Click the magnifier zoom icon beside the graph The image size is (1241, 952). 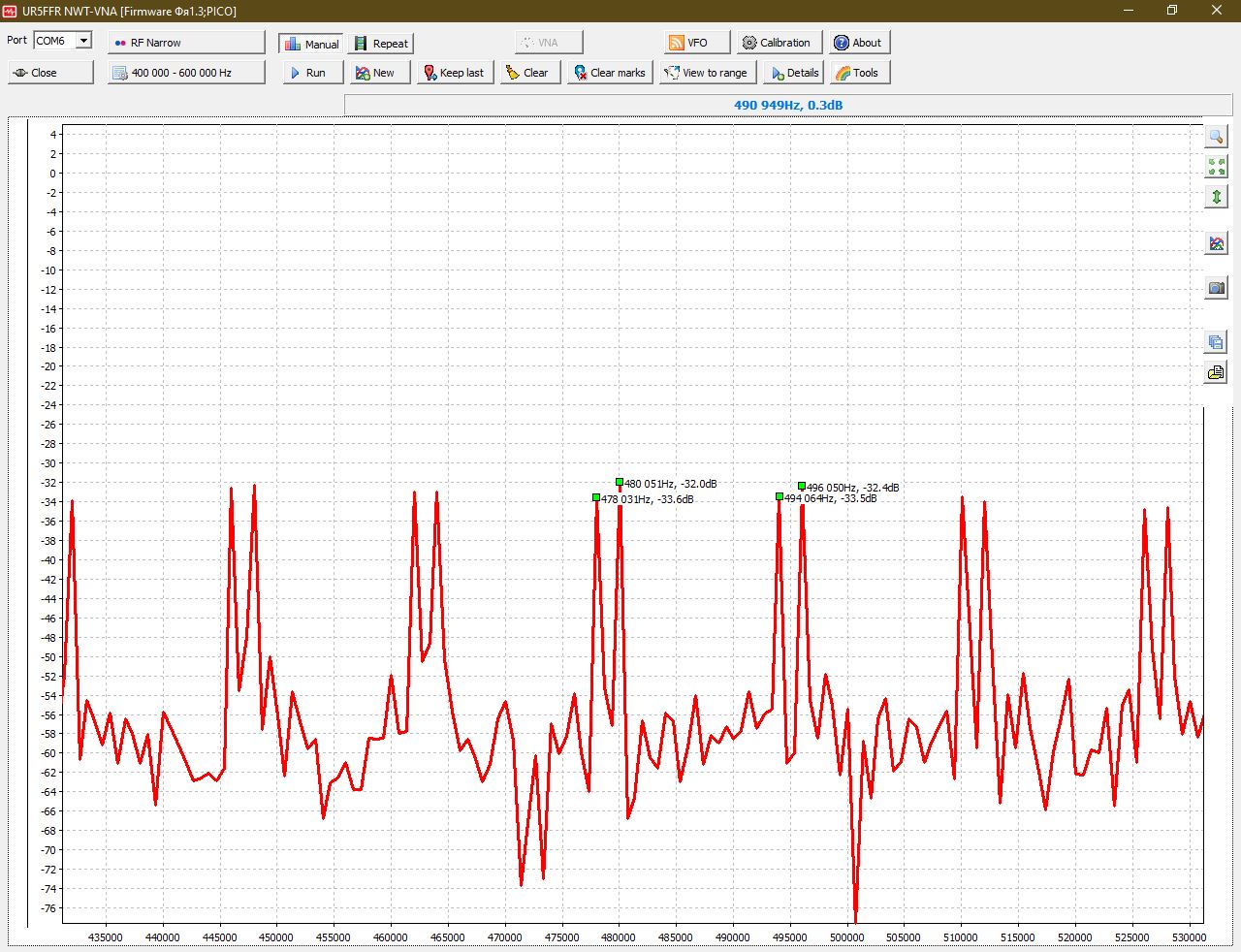point(1216,137)
